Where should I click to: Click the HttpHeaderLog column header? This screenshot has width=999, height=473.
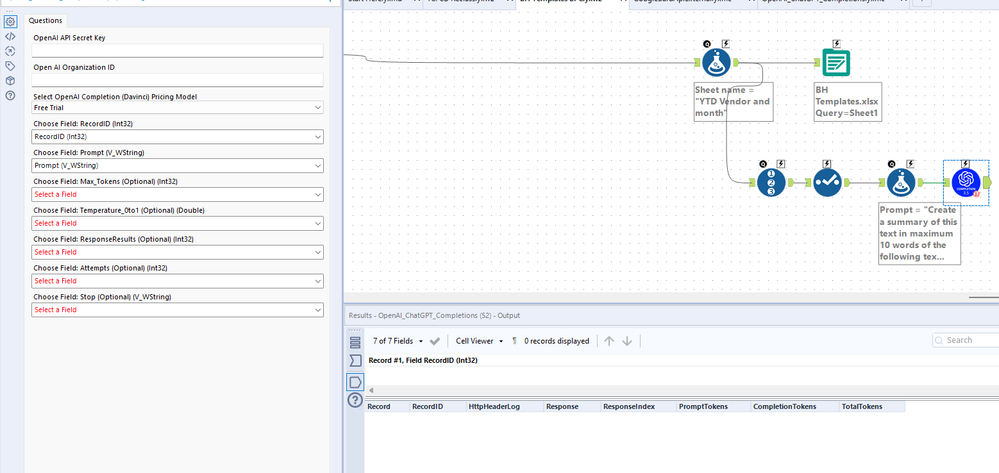click(504, 406)
